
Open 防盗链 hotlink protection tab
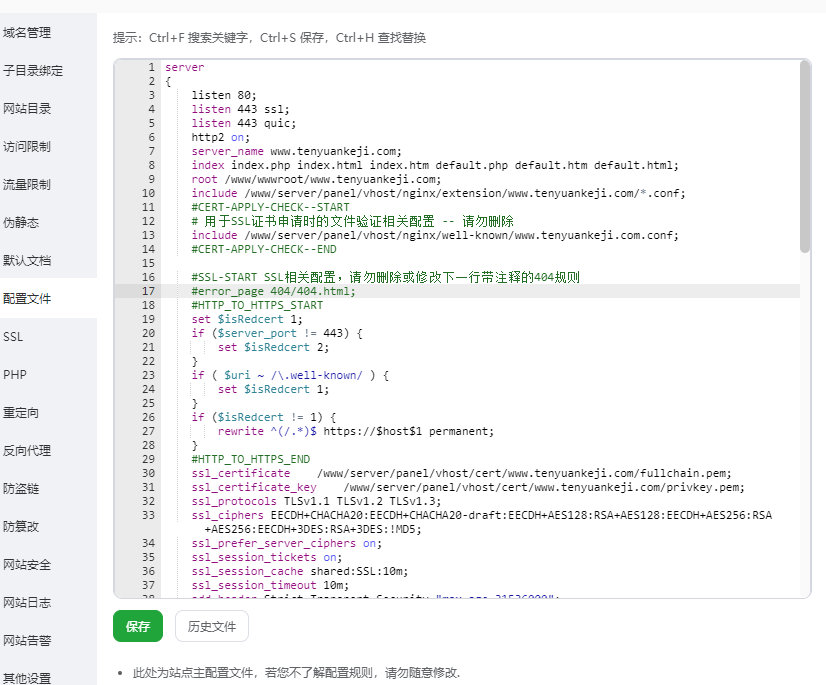(21, 489)
